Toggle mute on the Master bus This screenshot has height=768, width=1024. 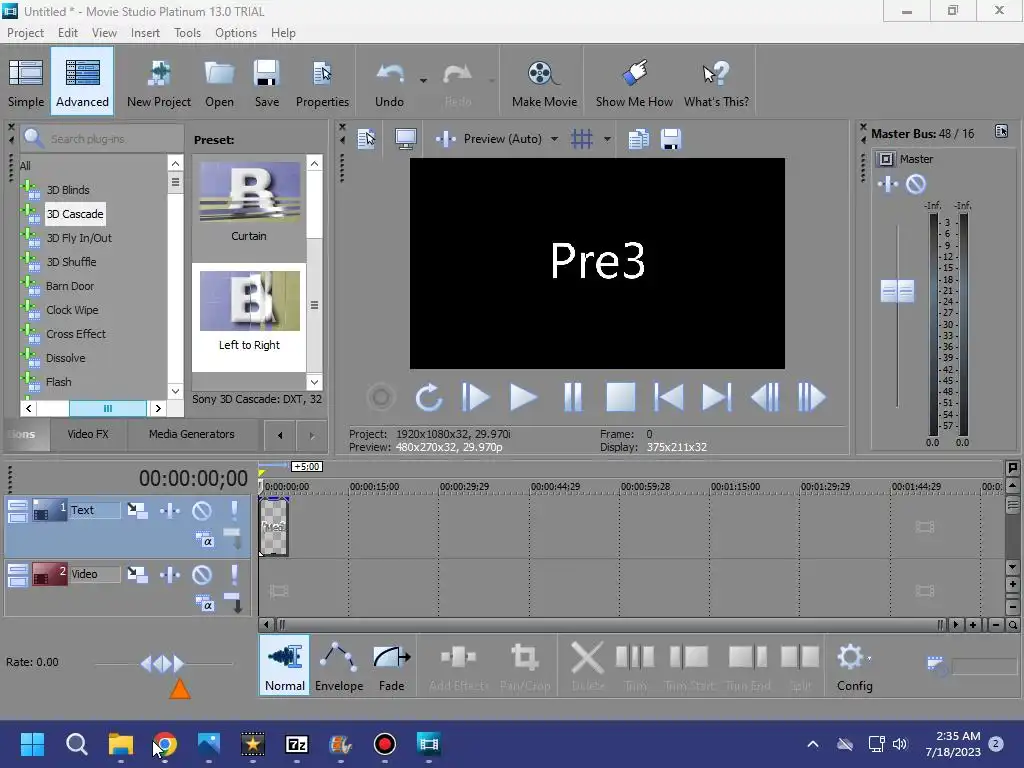(x=916, y=184)
